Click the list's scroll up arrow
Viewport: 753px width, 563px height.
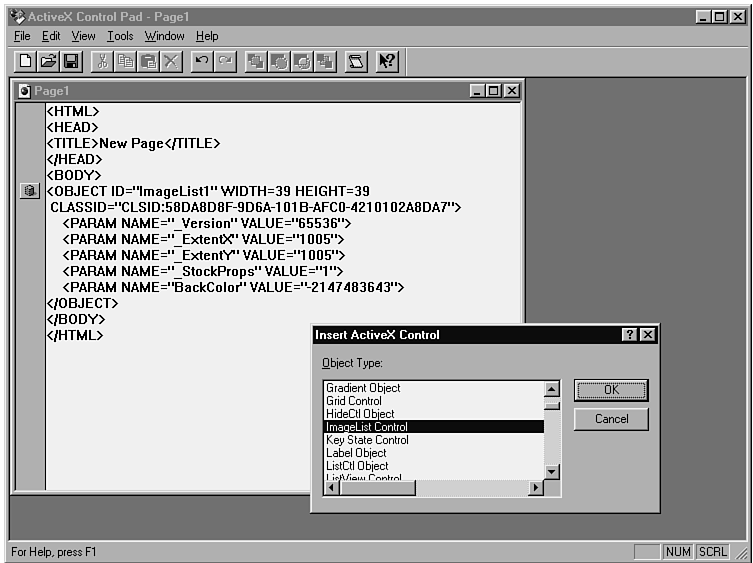pyautogui.click(x=552, y=388)
